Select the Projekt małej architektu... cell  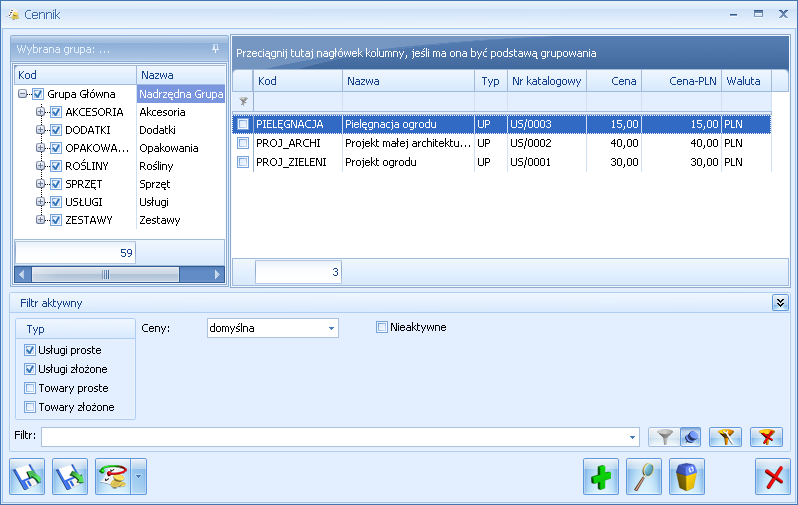tap(408, 143)
